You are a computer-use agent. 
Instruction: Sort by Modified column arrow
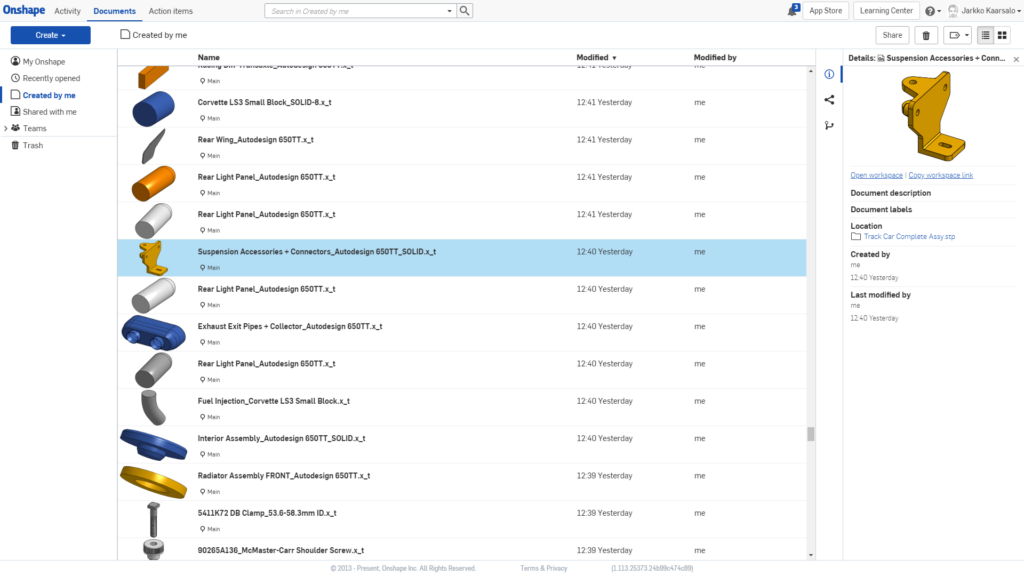tap(614, 58)
